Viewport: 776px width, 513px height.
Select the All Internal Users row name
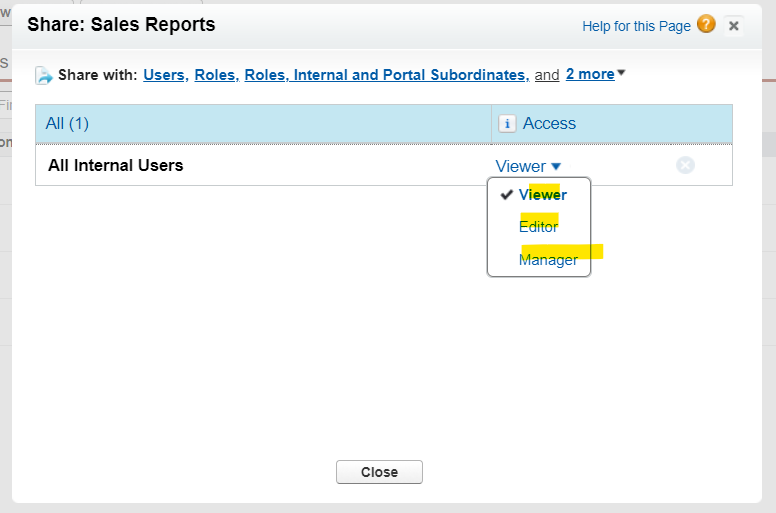pyautogui.click(x=116, y=165)
